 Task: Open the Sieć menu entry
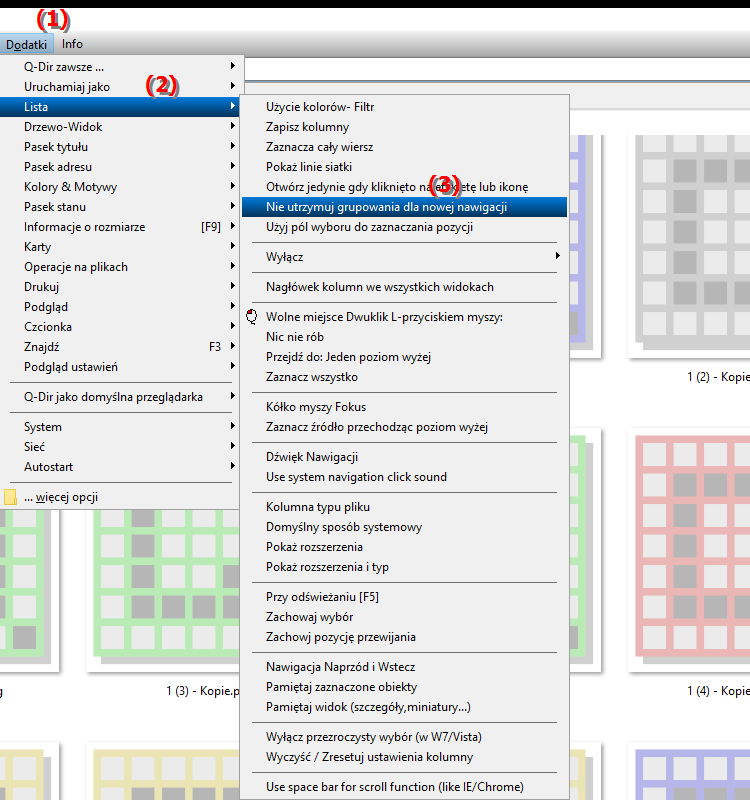click(x=121, y=447)
